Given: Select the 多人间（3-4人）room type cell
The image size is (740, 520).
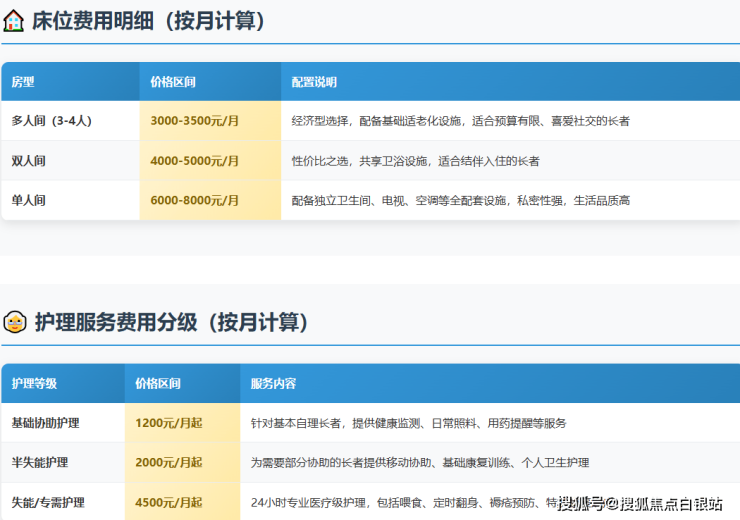Looking at the screenshot, I should click(51, 121).
